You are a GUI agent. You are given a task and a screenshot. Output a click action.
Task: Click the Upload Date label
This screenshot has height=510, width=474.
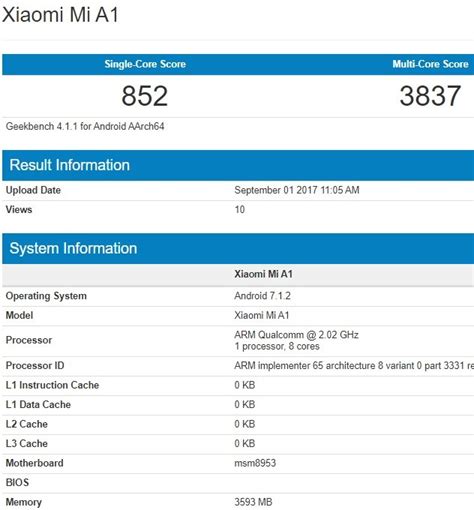click(x=33, y=190)
